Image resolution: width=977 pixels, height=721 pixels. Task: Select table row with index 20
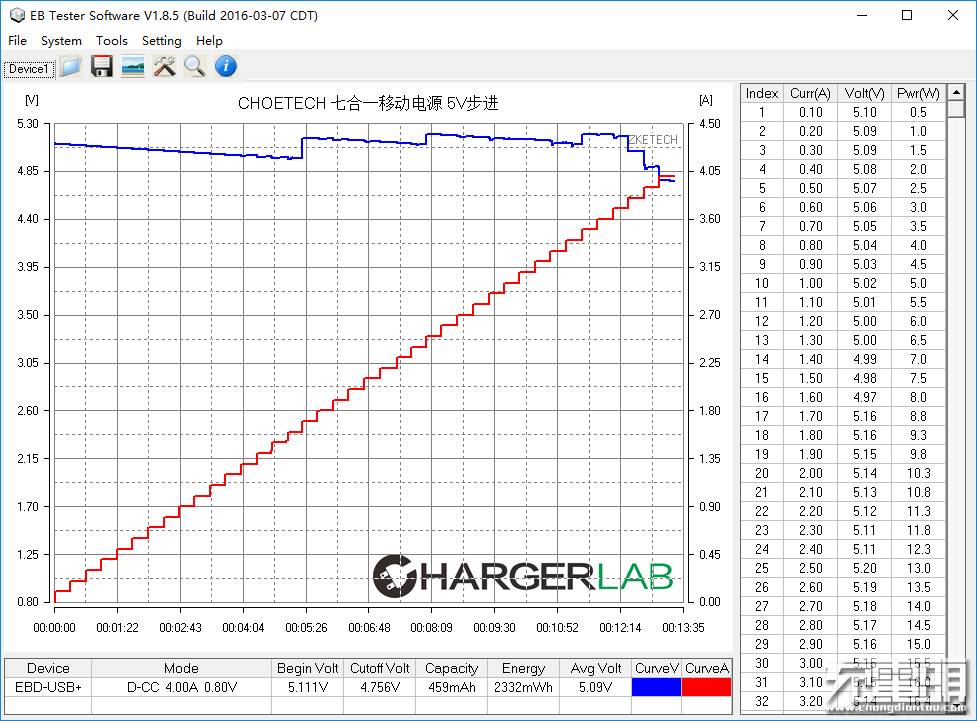coord(843,473)
